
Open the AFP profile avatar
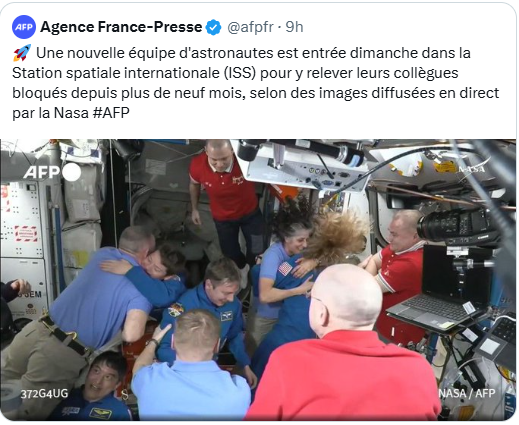[24, 27]
